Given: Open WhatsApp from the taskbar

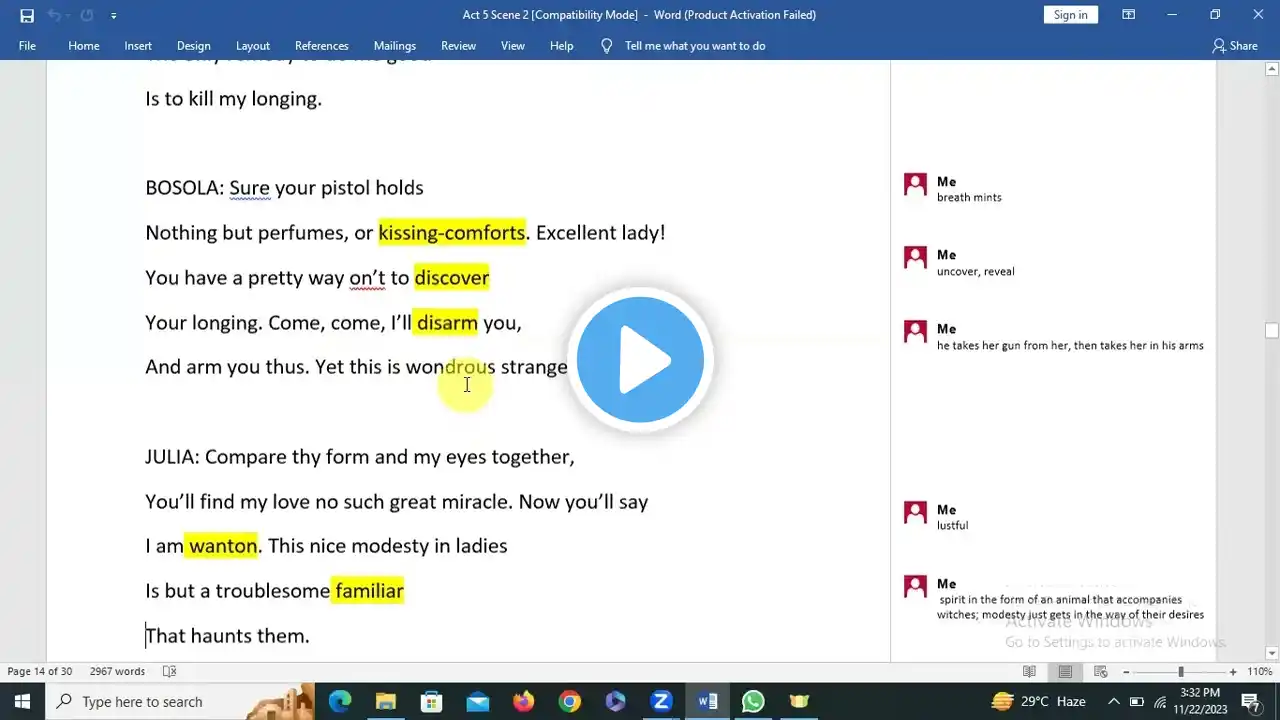Looking at the screenshot, I should coord(753,701).
